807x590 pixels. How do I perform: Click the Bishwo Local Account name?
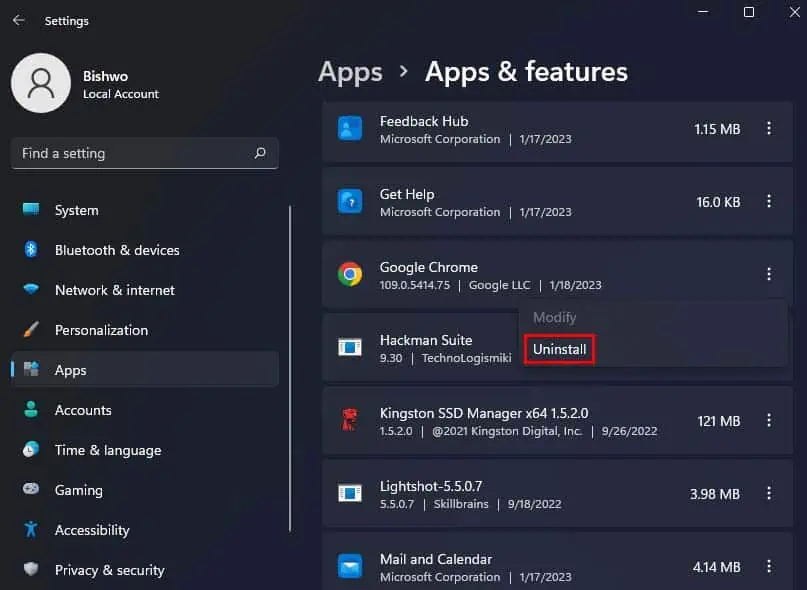click(120, 84)
